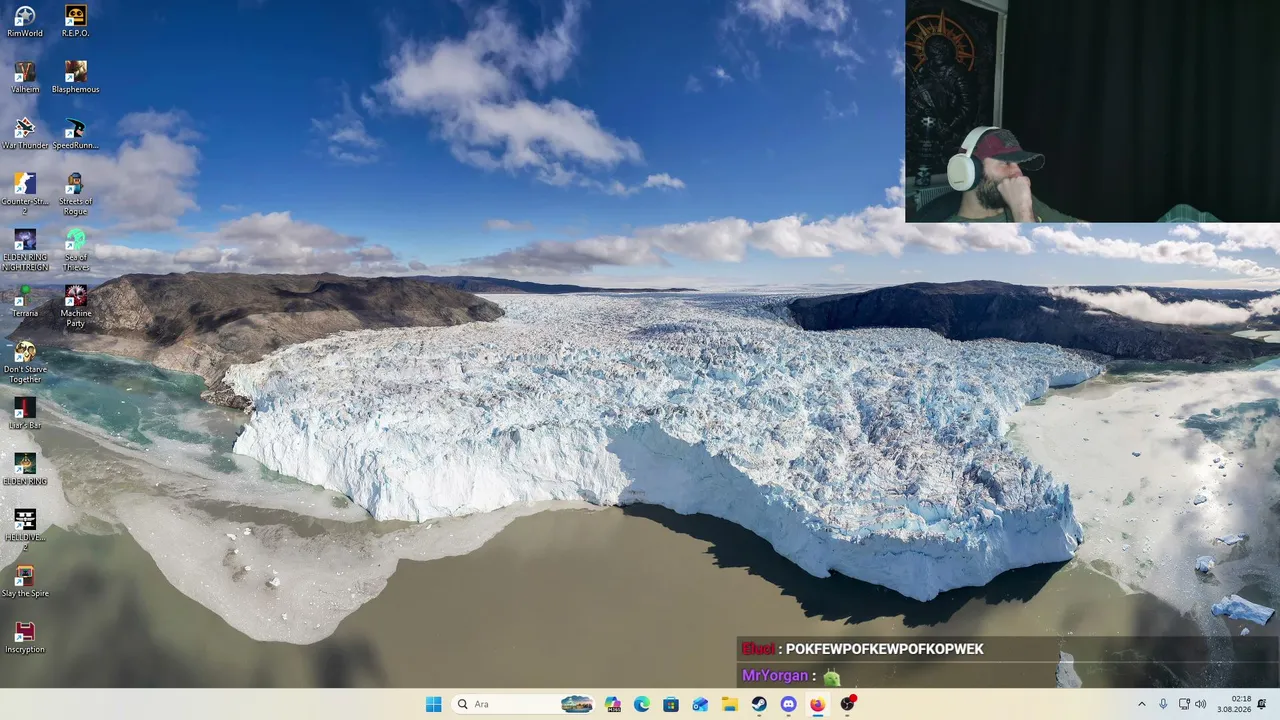The height and width of the screenshot is (720, 1280).
Task: Click the taskbar search box labeled Ara
Action: pos(523,704)
